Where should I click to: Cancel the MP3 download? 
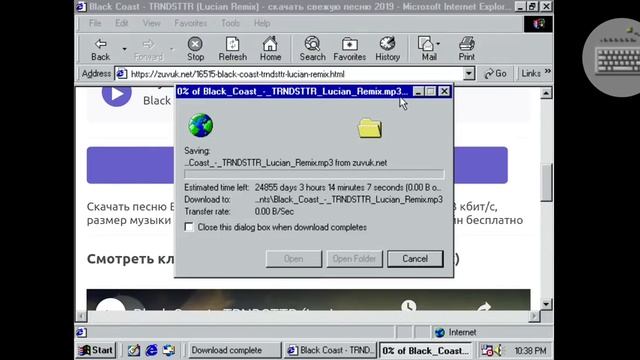point(415,259)
